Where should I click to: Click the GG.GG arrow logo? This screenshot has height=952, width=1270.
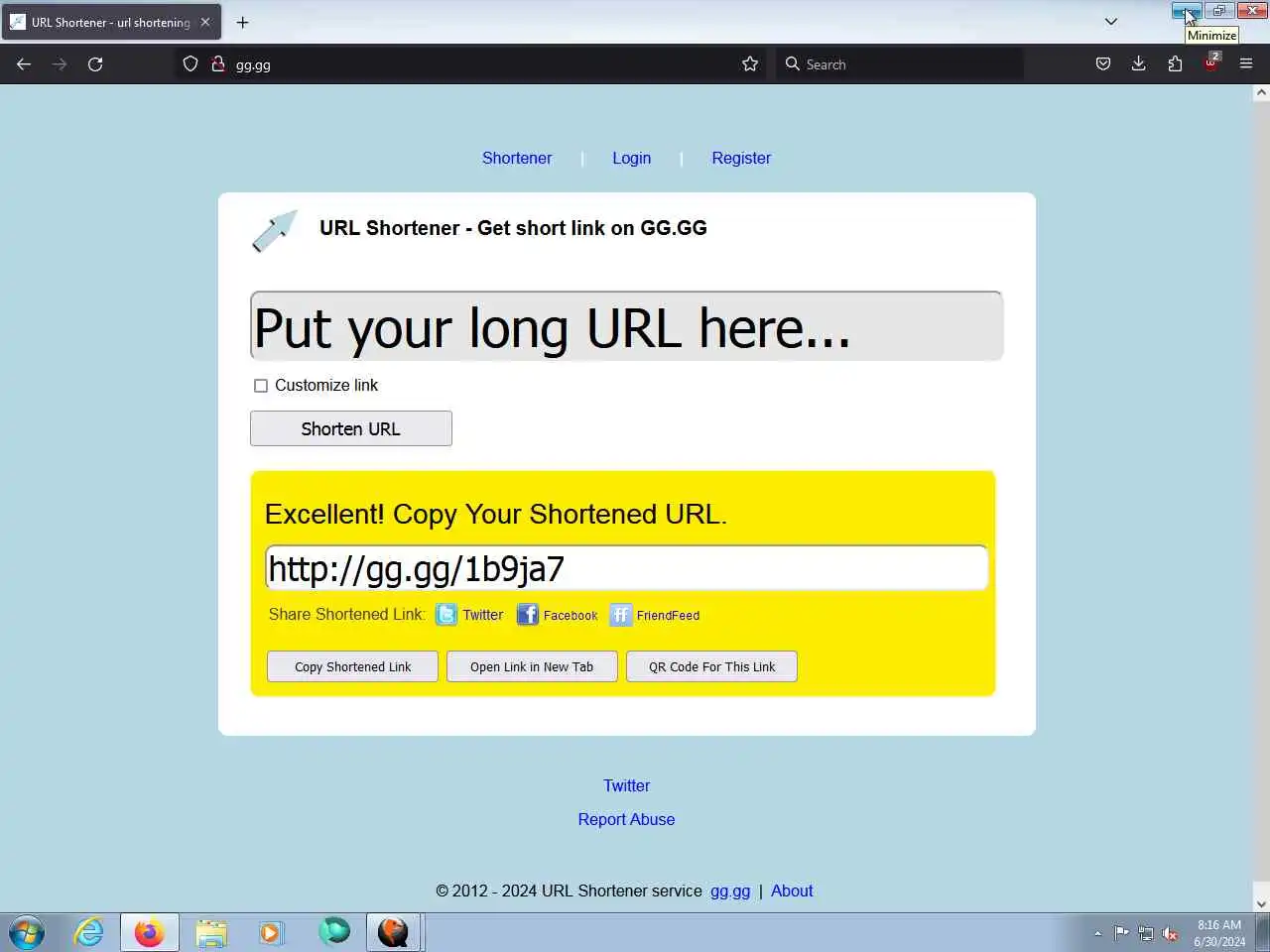[x=275, y=230]
